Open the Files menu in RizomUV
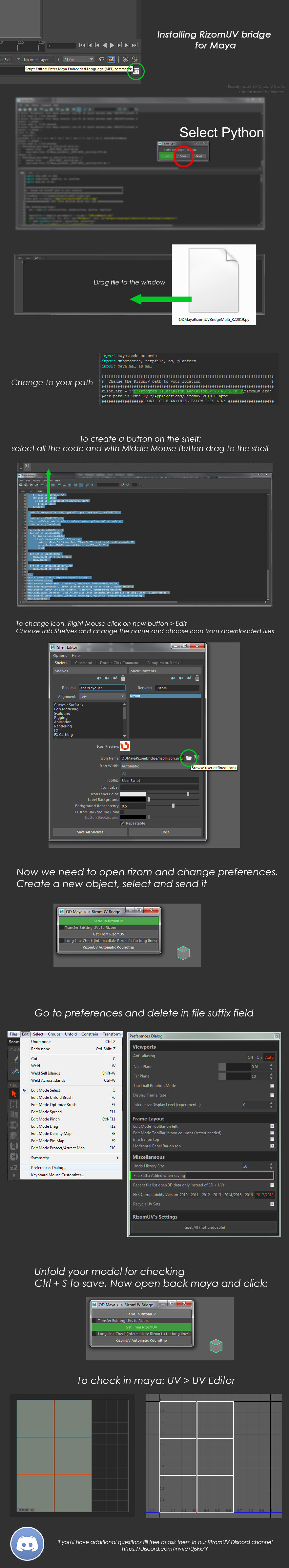 (13, 1034)
